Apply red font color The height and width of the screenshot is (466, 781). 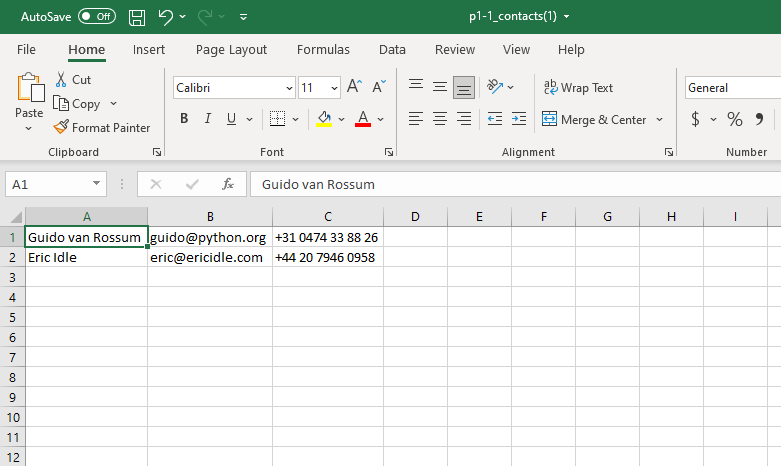363,118
